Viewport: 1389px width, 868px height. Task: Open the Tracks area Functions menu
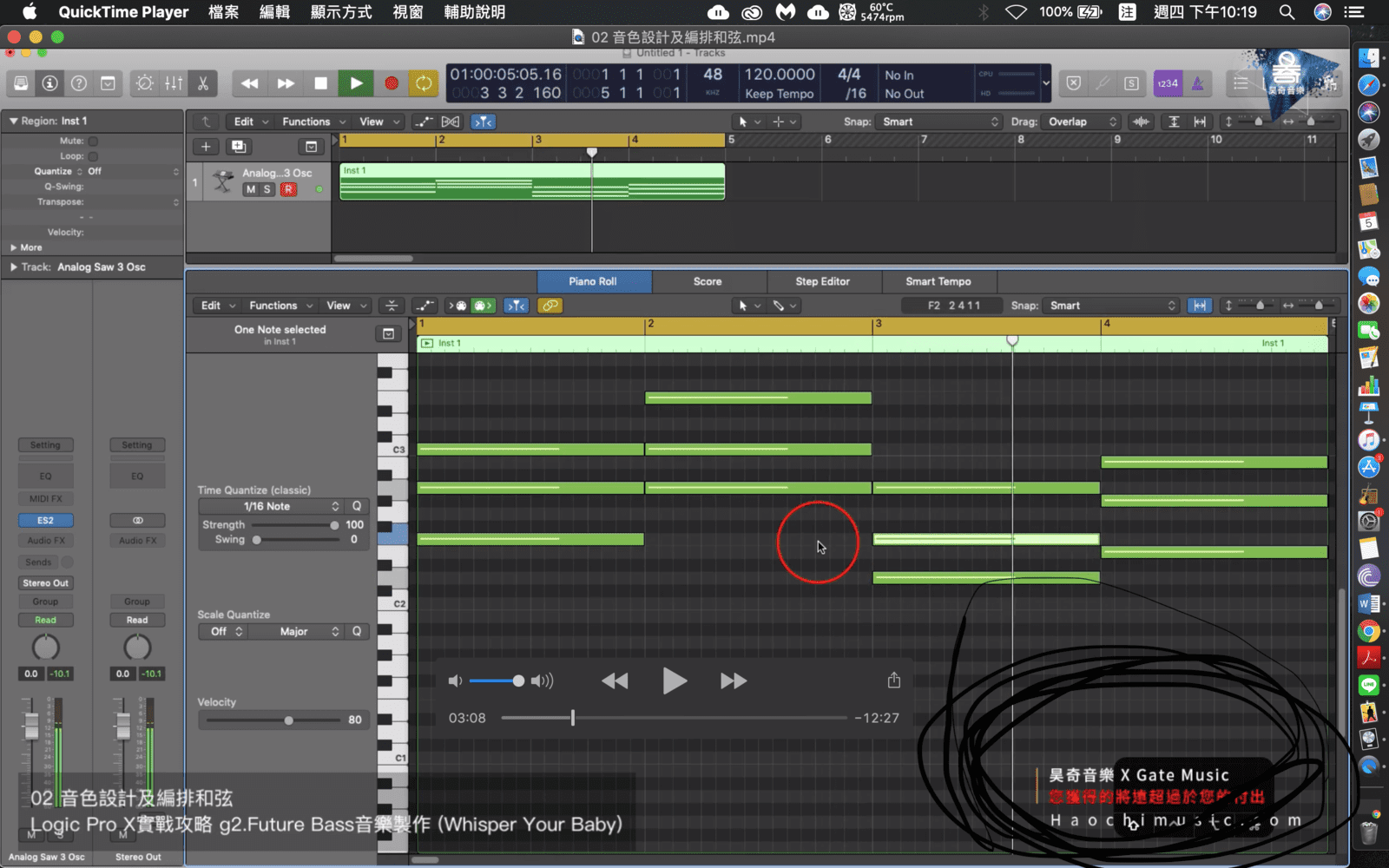click(313, 122)
